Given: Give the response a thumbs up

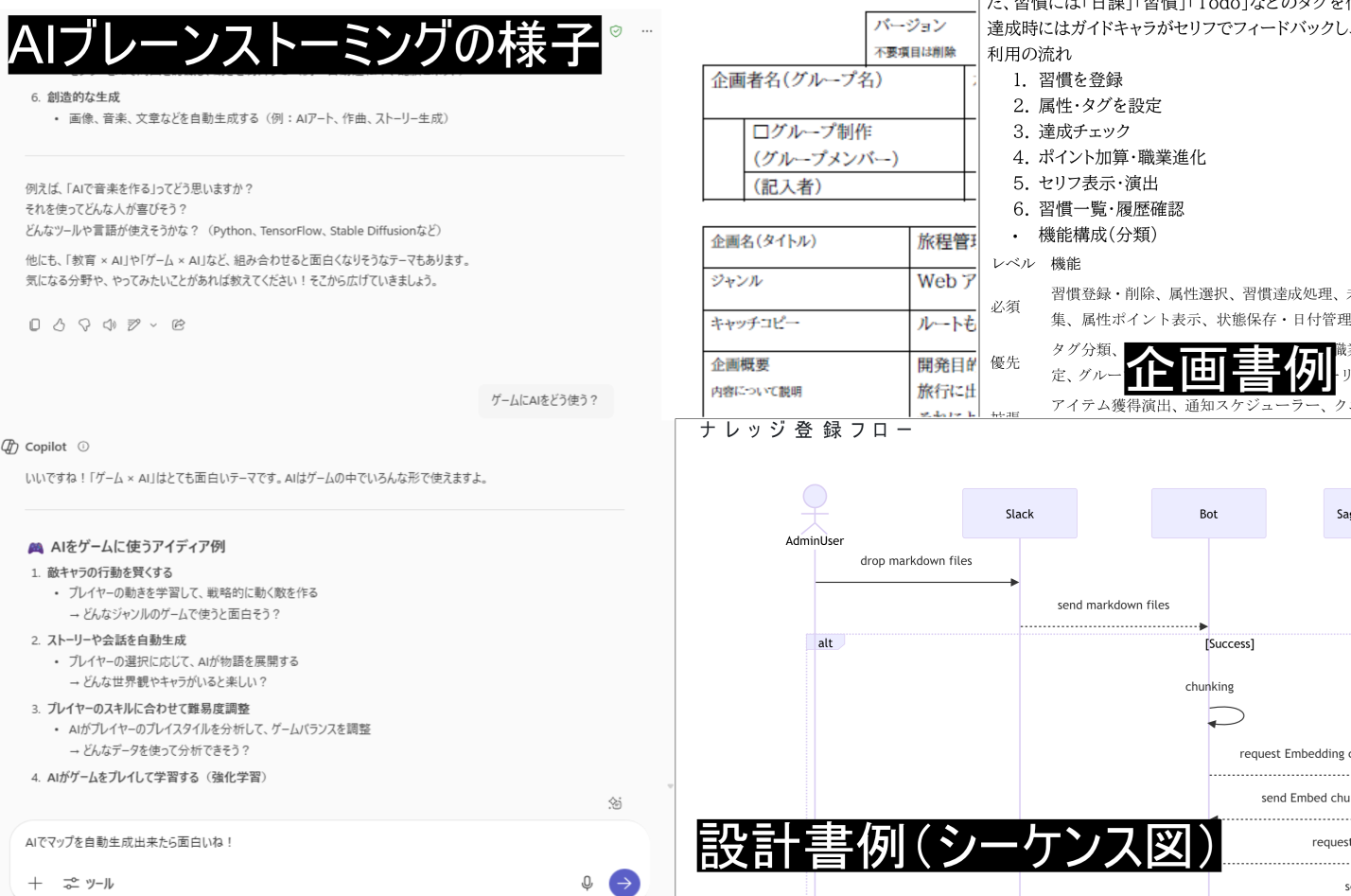Looking at the screenshot, I should [x=59, y=325].
